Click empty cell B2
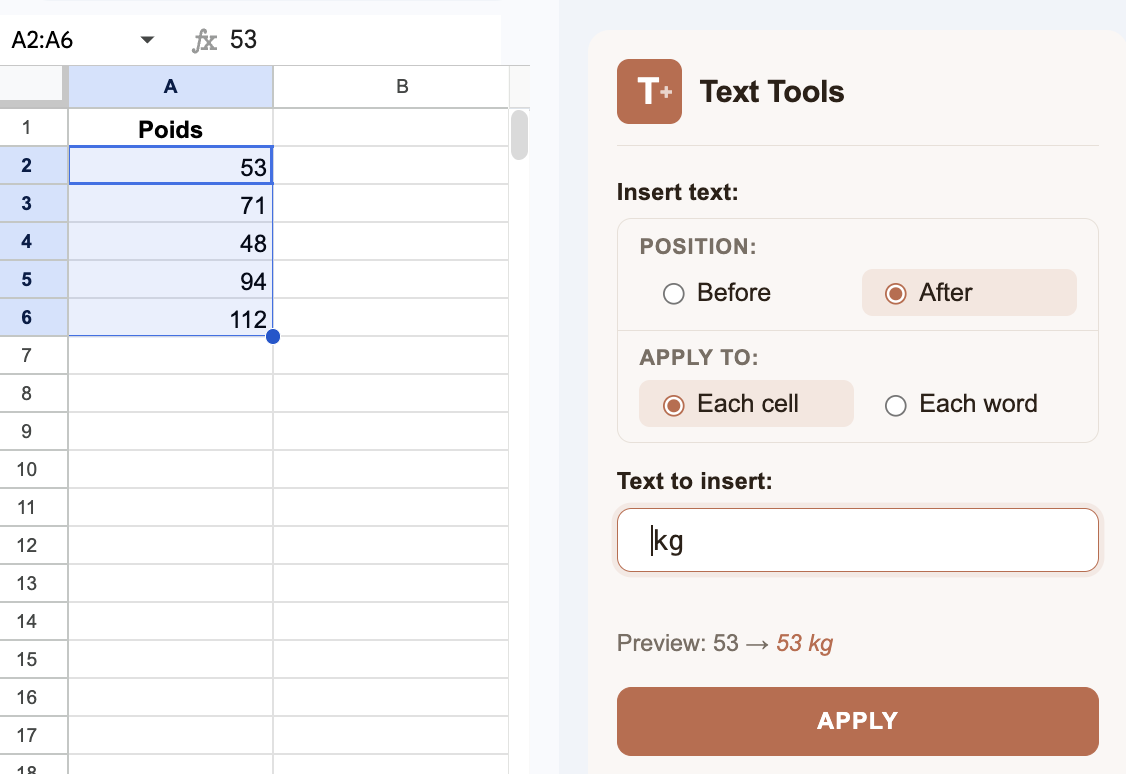Viewport: 1126px width, 774px height. [390, 166]
